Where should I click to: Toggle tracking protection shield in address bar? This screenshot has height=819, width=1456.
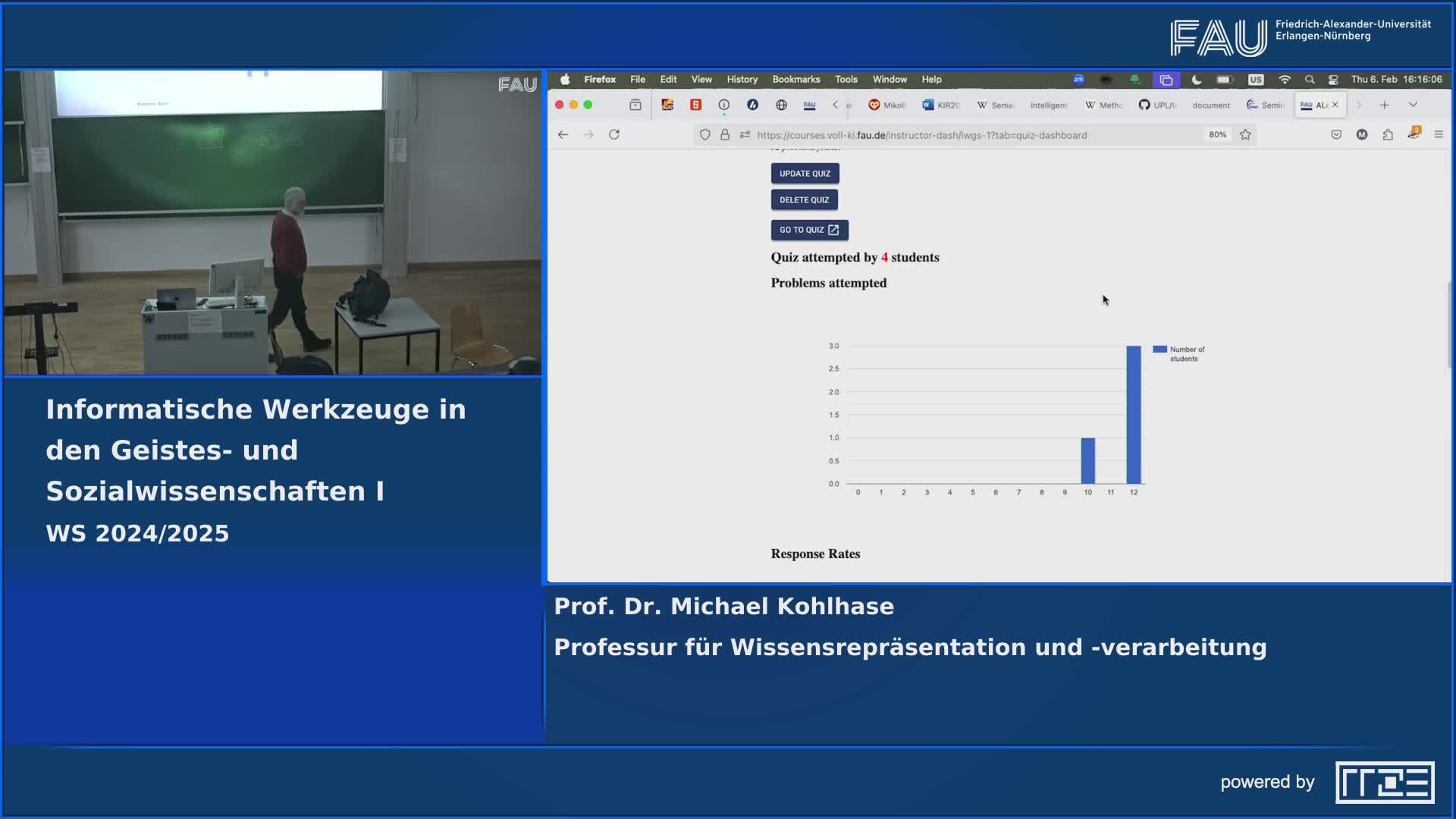[705, 134]
